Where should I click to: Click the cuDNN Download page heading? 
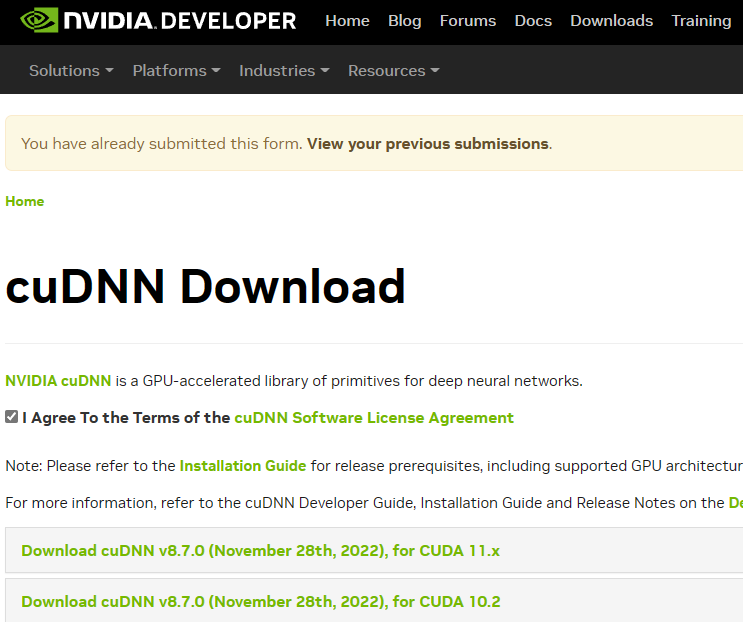tap(205, 287)
